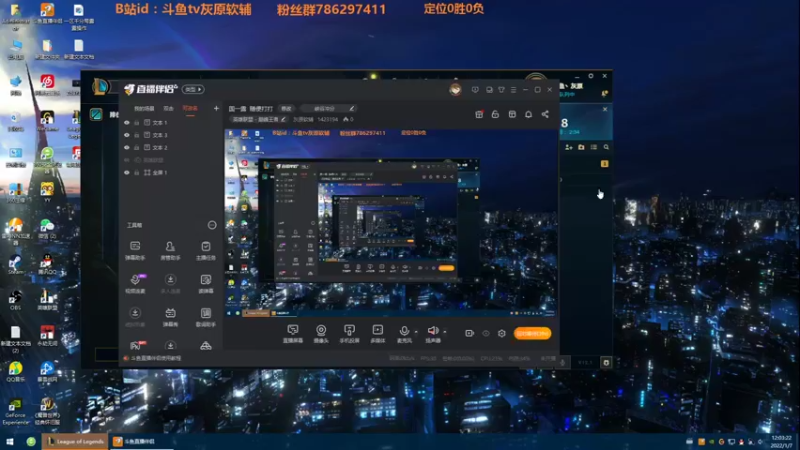
Task: Click the stream preview thumbnail area
Action: click(x=391, y=223)
